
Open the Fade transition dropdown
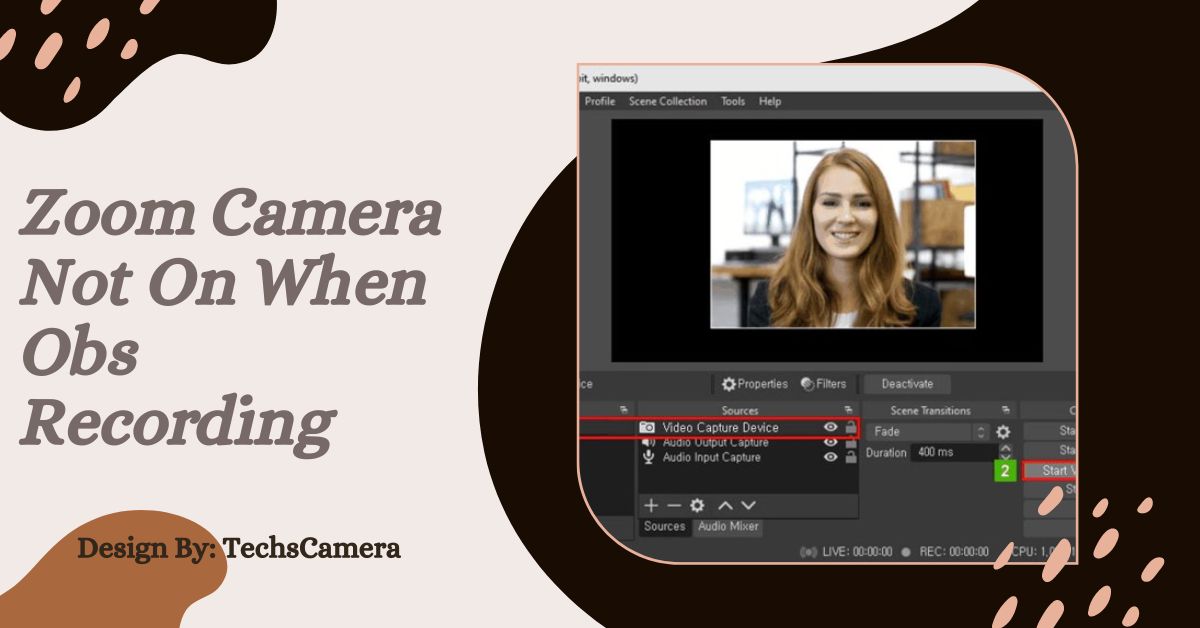929,432
